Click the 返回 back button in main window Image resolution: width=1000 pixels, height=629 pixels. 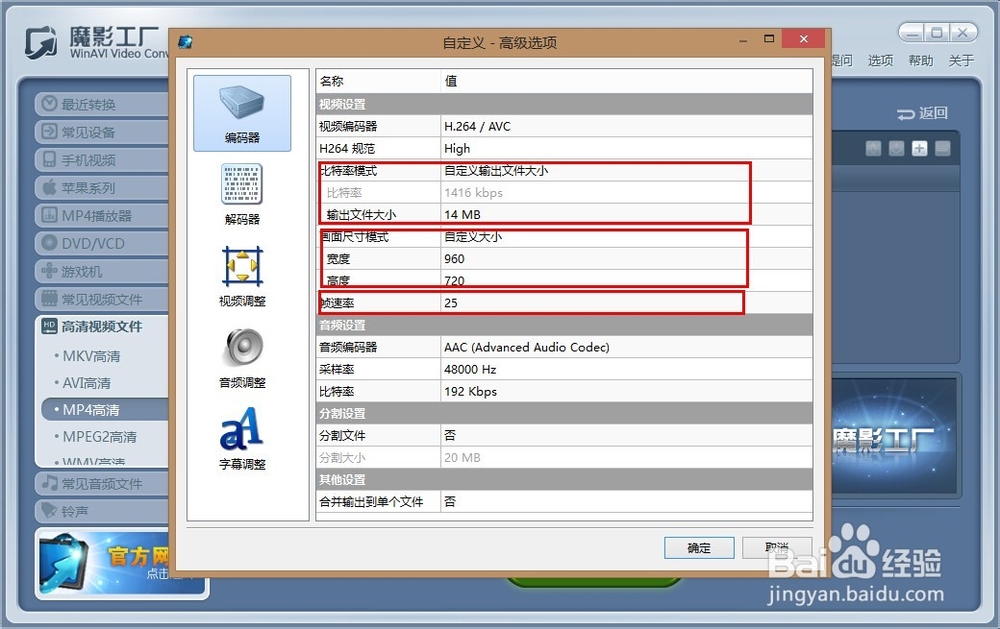(922, 114)
